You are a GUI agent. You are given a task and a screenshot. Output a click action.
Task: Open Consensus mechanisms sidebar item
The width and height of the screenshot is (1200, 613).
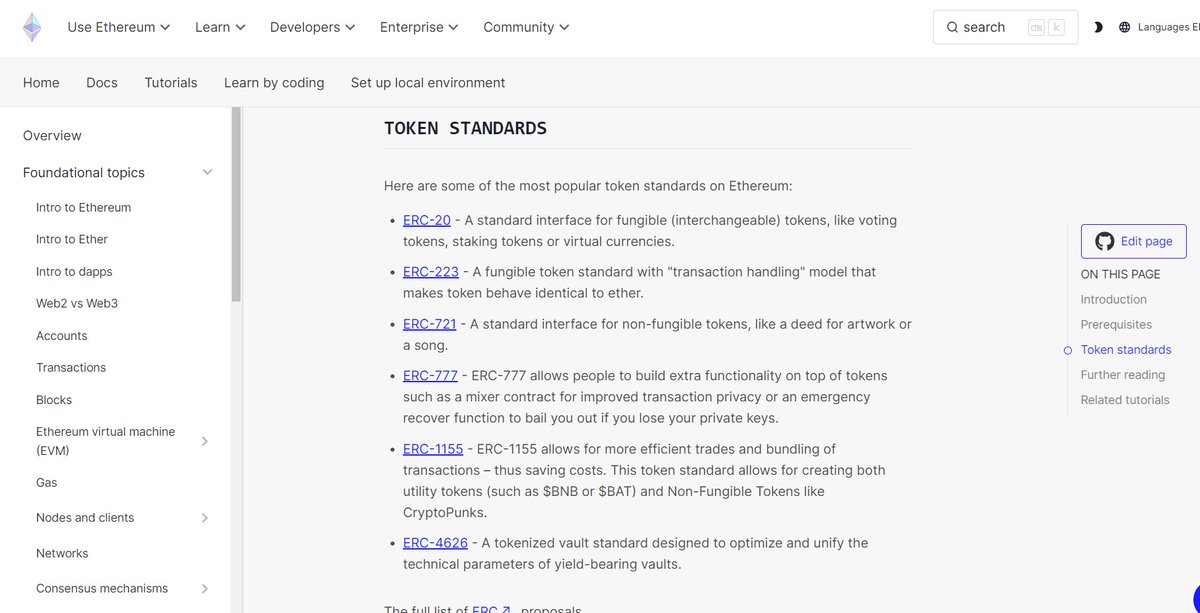point(102,589)
